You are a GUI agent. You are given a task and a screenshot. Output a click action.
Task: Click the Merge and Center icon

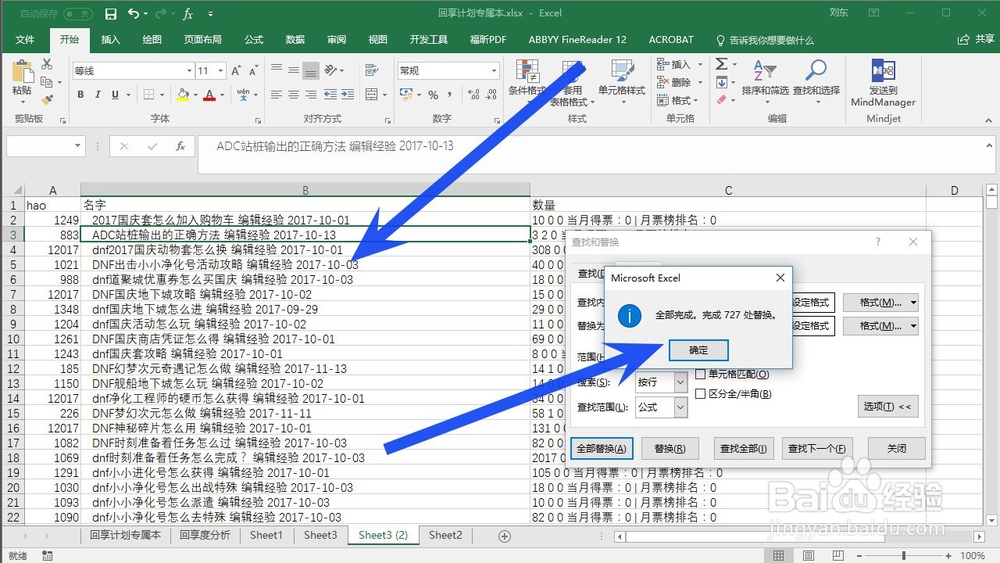click(x=372, y=94)
